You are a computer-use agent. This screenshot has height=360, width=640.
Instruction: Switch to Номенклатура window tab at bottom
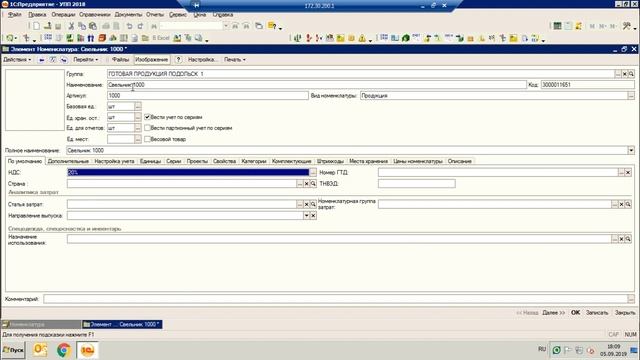coord(41,324)
